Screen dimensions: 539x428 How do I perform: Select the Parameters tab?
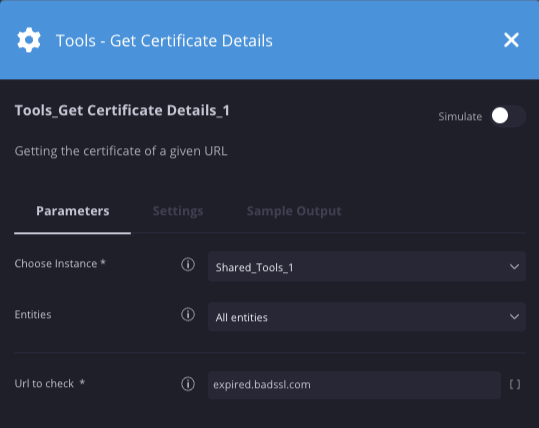click(73, 211)
